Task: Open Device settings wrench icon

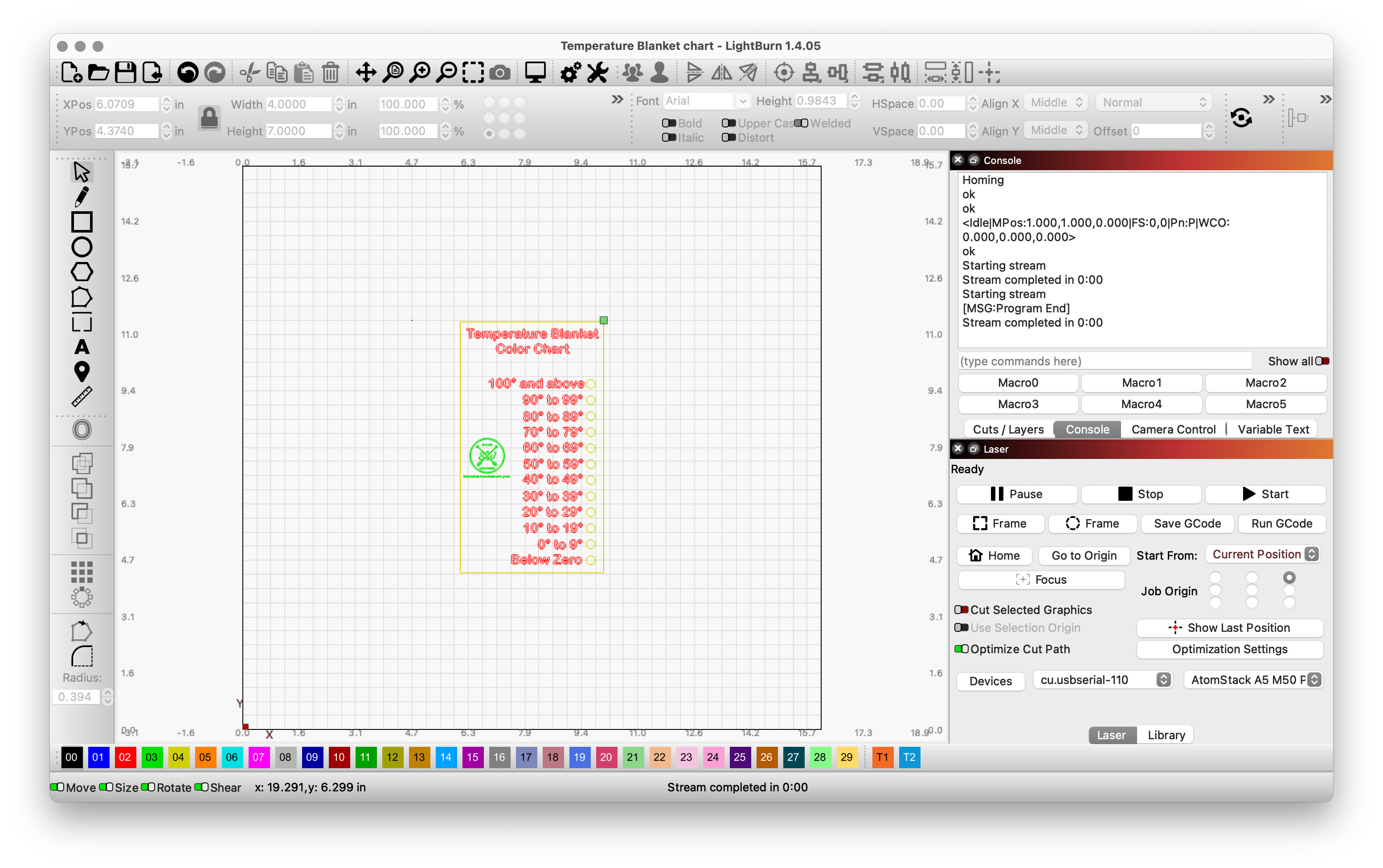Action: pyautogui.click(x=597, y=73)
